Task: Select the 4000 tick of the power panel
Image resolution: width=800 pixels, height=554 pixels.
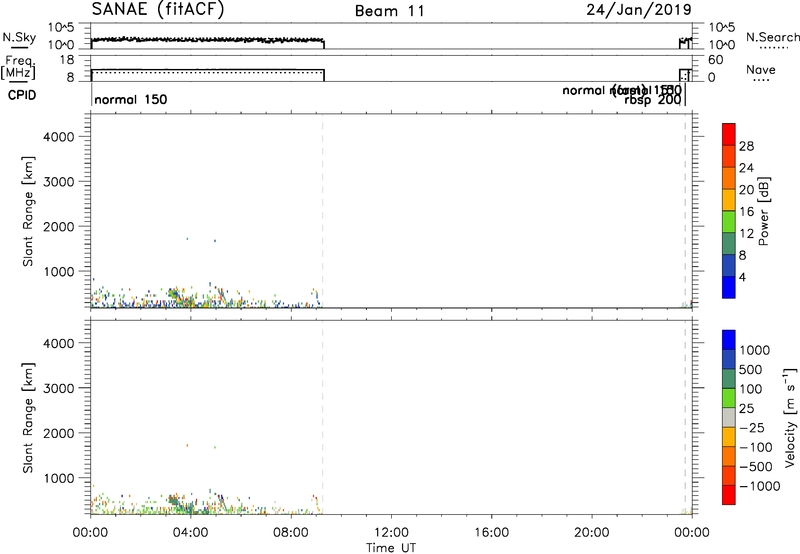Action: [x=59, y=137]
